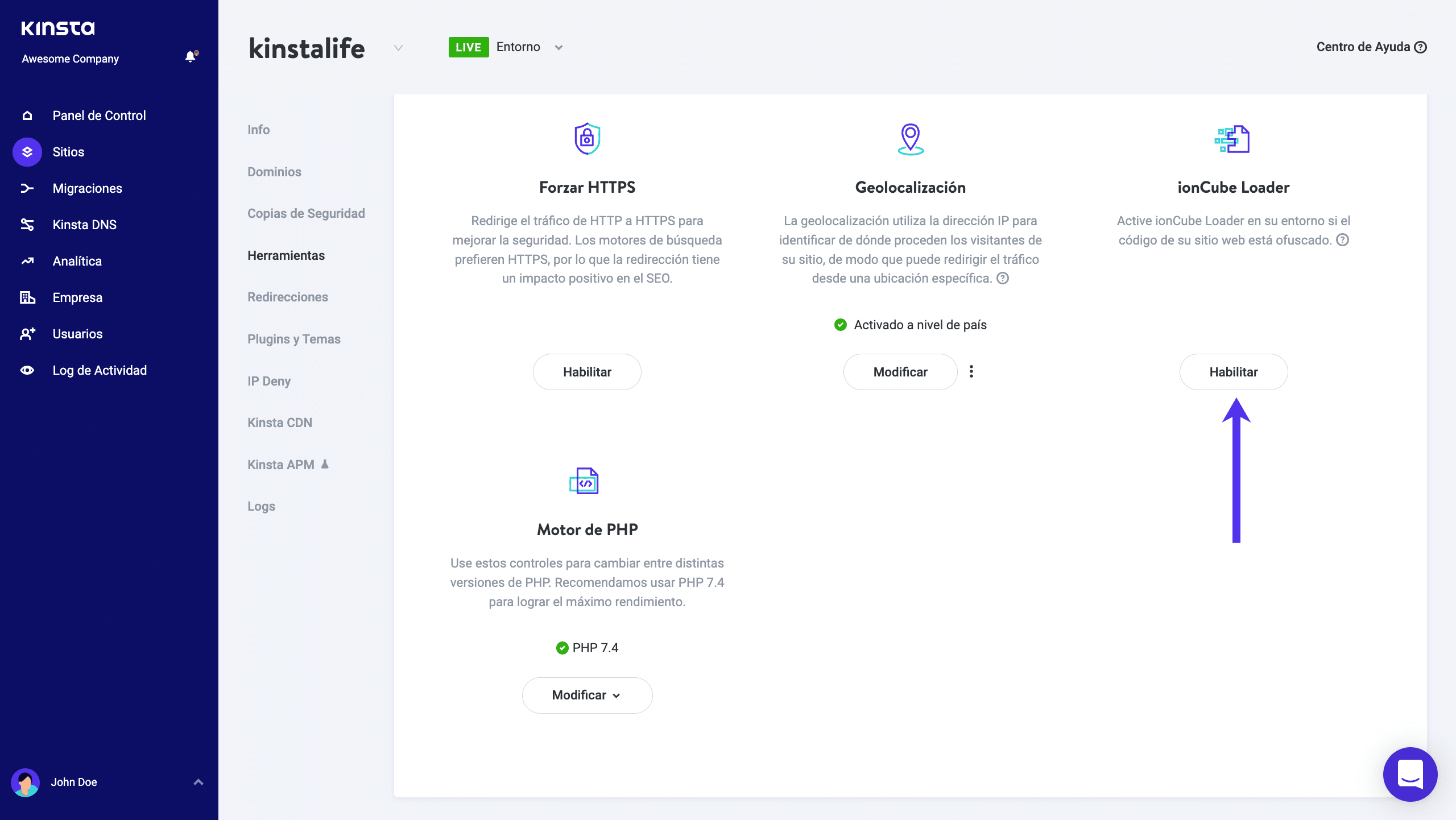Open Geolocalización three-dot options menu
This screenshot has height=820, width=1456.
(x=971, y=371)
